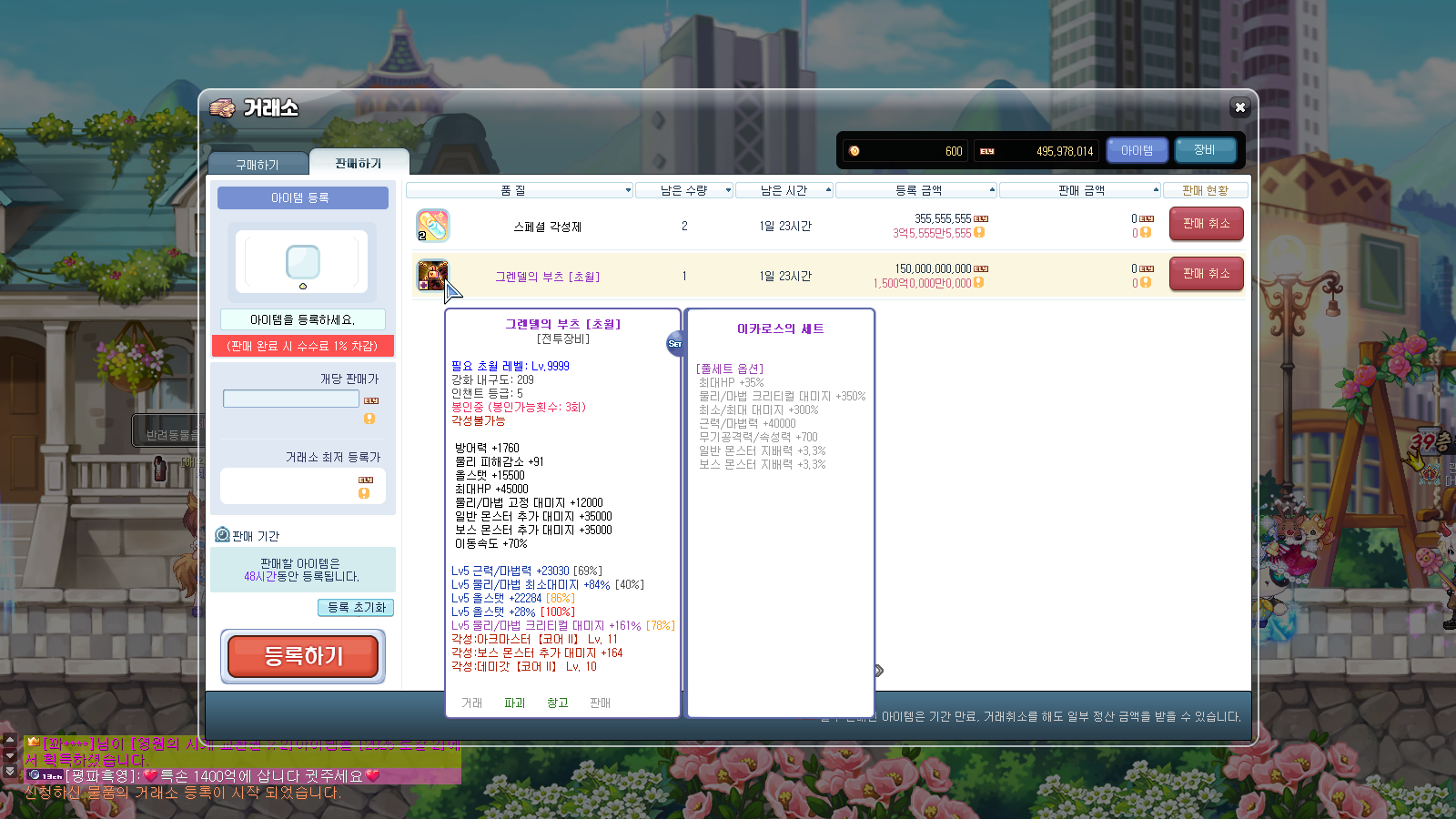
Task: Open the 품질 column dropdown
Action: coord(628,190)
